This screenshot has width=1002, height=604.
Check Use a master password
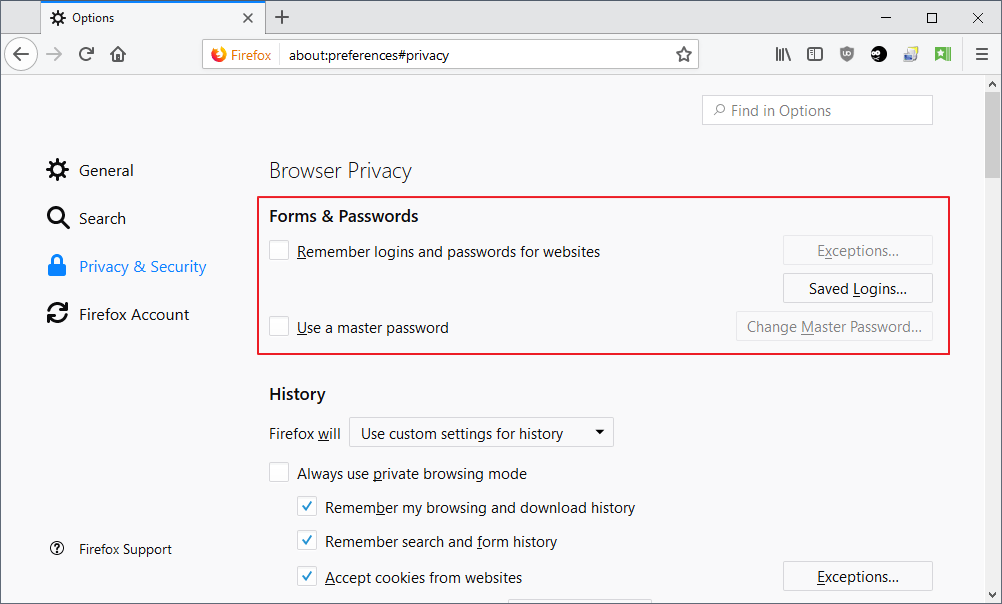[279, 327]
